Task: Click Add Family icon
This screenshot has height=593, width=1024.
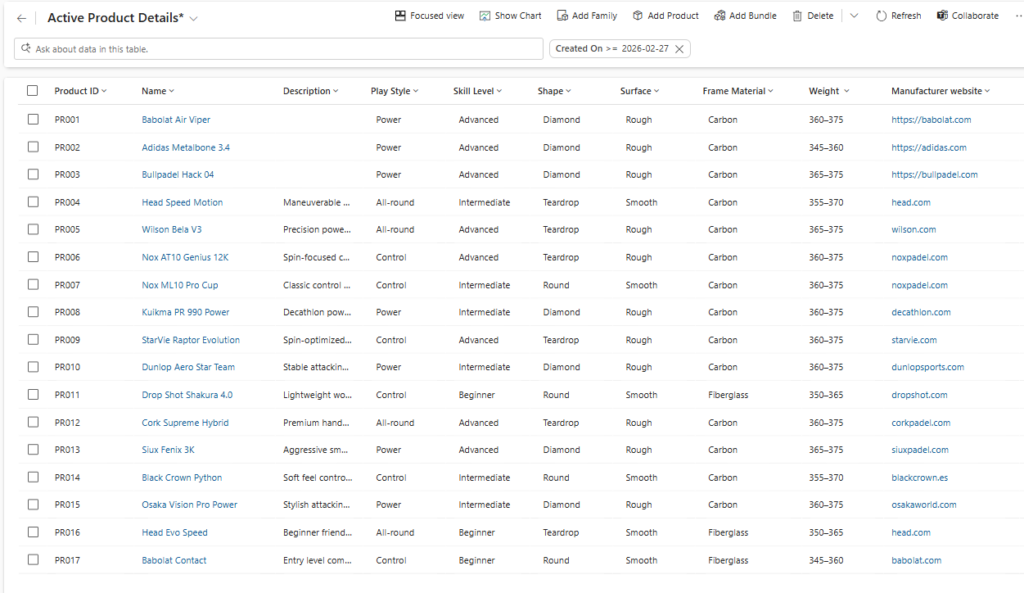Action: point(563,15)
